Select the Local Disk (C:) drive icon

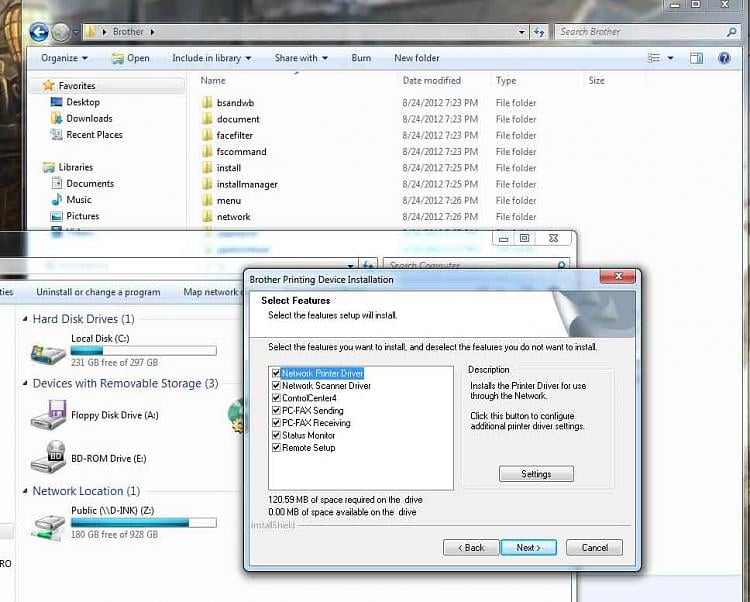48,354
